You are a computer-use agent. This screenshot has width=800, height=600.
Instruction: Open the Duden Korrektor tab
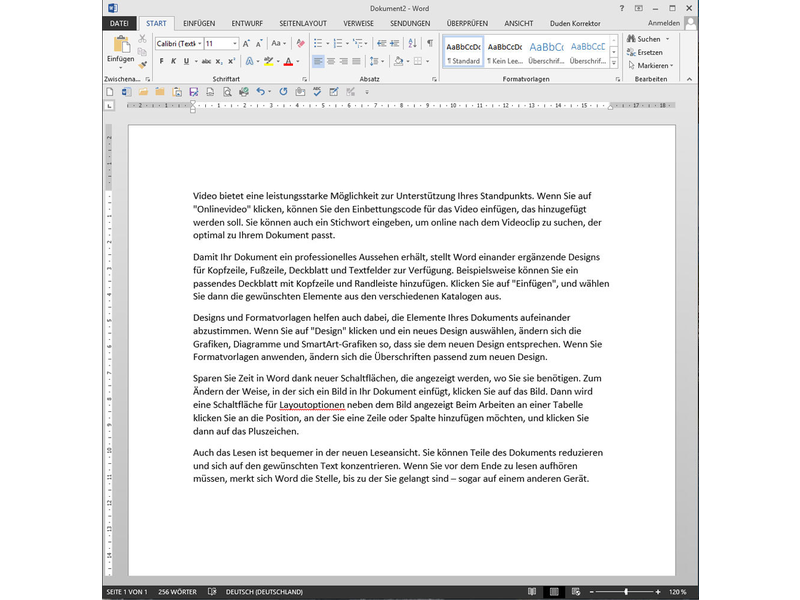click(575, 23)
